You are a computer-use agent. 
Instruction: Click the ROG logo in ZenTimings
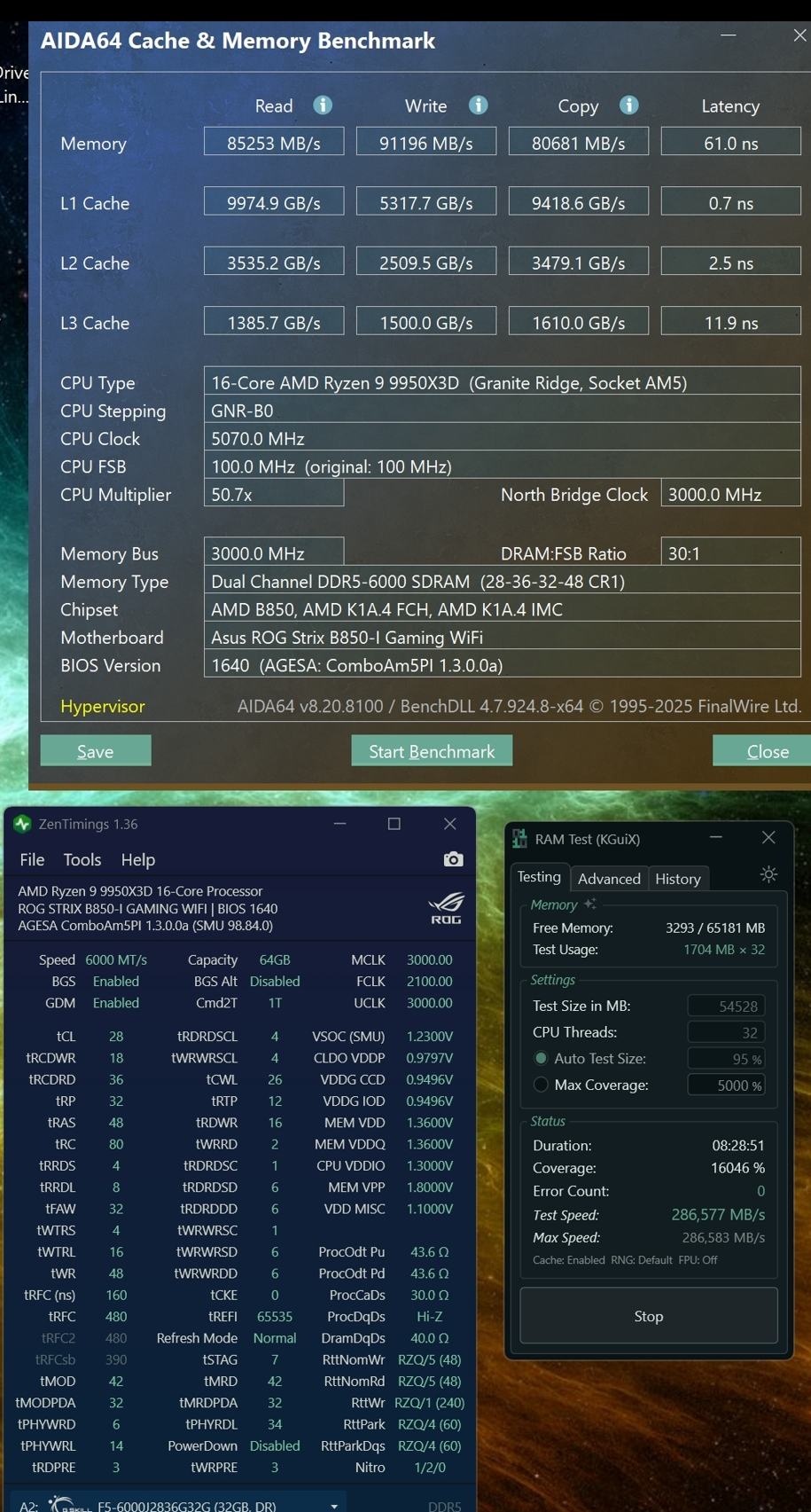(x=446, y=908)
